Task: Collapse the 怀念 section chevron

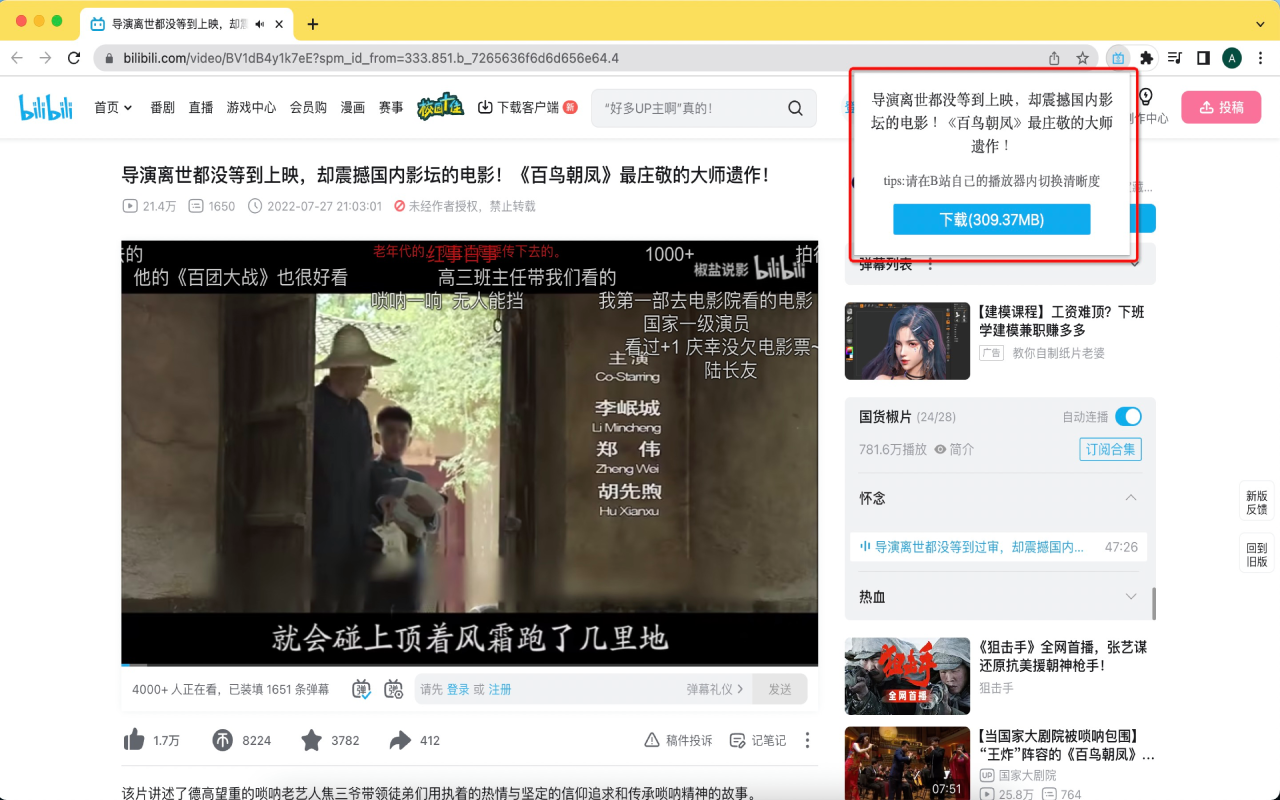Action: 1131,498
